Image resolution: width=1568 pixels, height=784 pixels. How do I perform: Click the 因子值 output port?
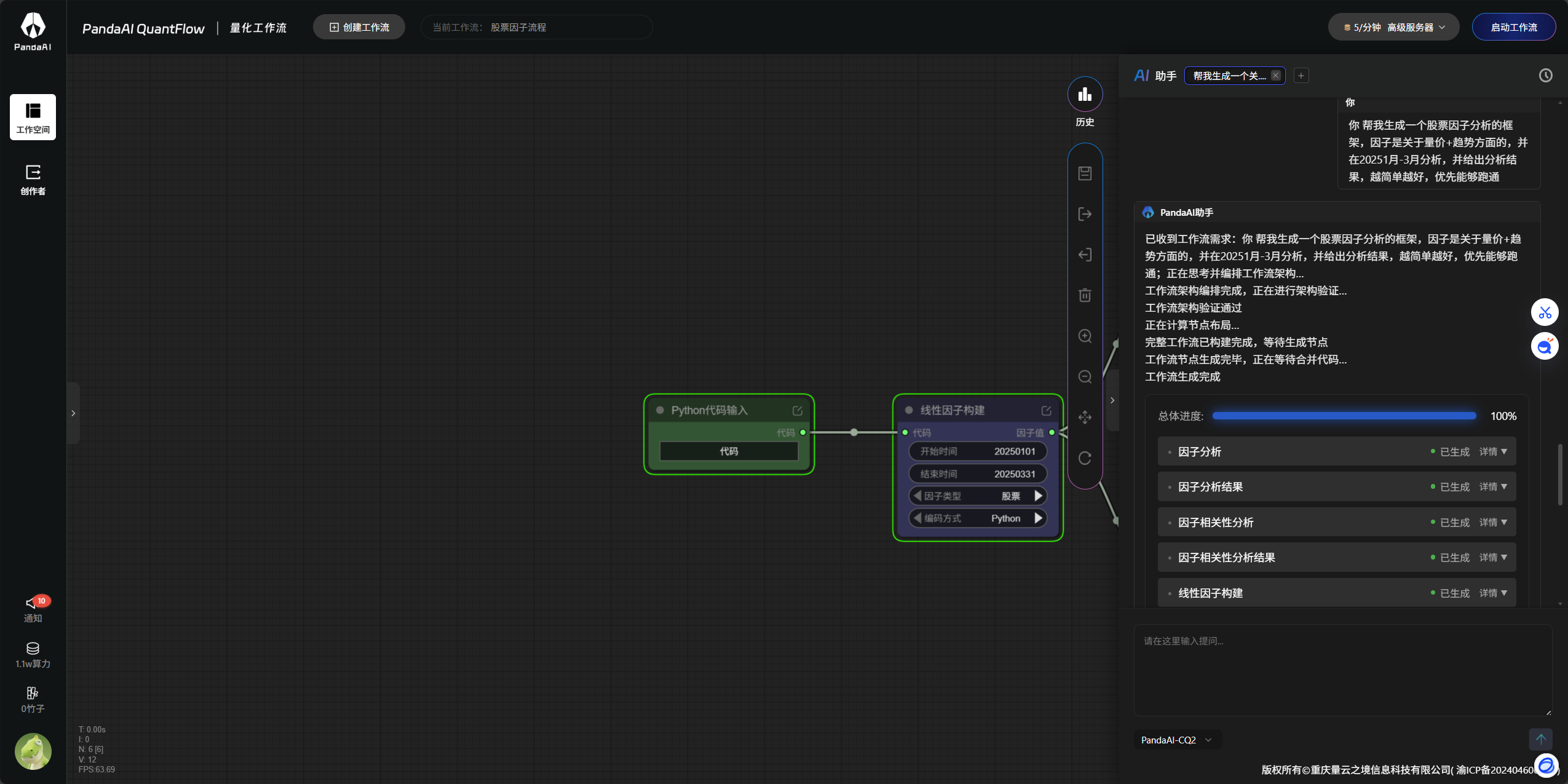pos(1052,432)
